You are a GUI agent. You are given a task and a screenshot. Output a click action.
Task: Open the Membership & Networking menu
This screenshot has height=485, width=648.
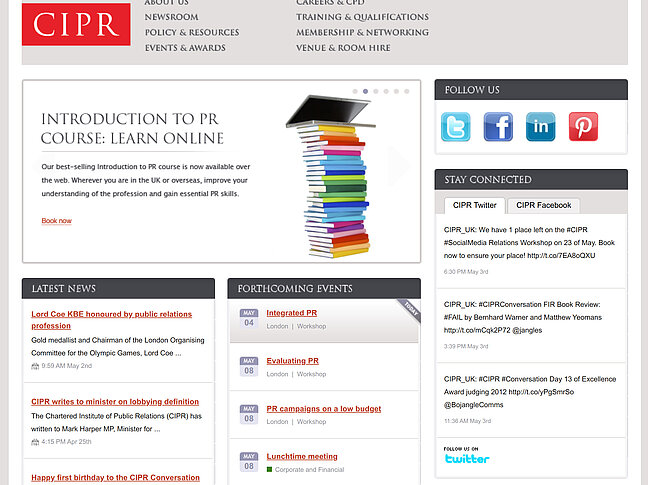point(362,32)
